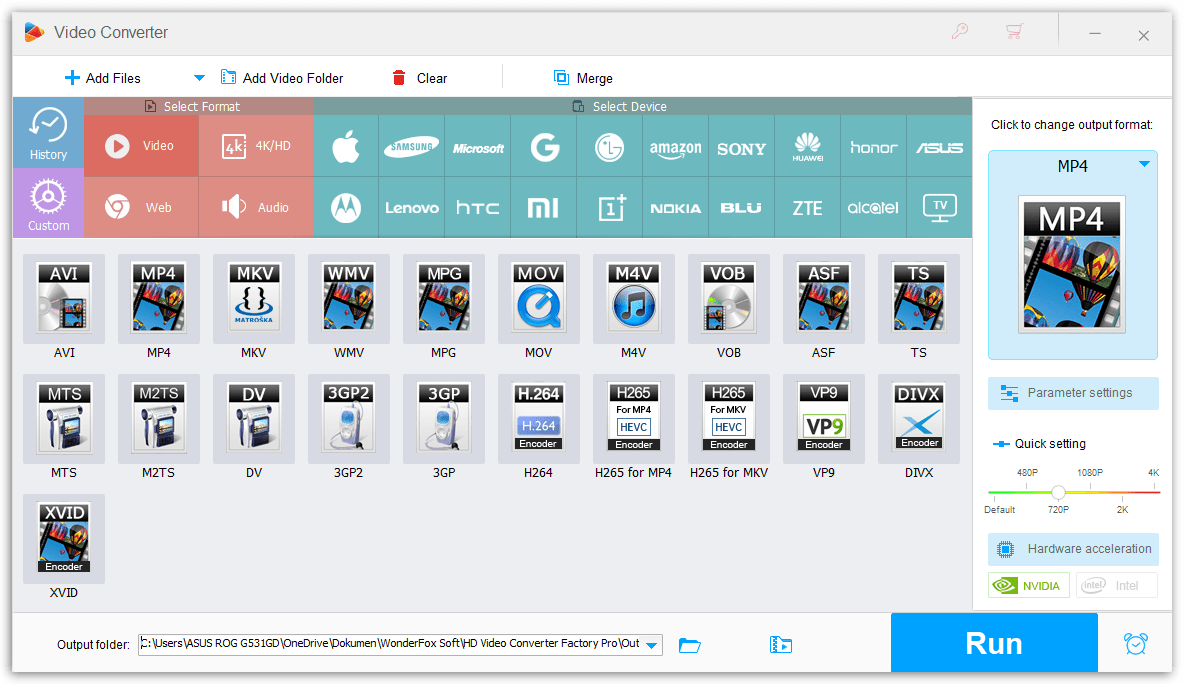
Task: Click the MP4 output format preview thumbnail
Action: [1072, 264]
